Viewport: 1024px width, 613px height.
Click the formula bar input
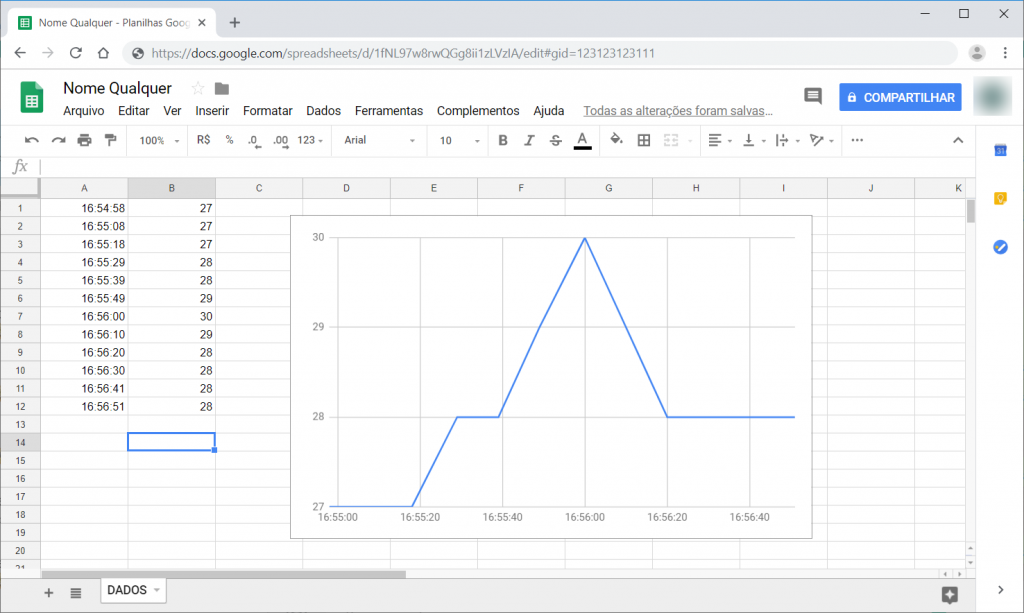point(506,166)
